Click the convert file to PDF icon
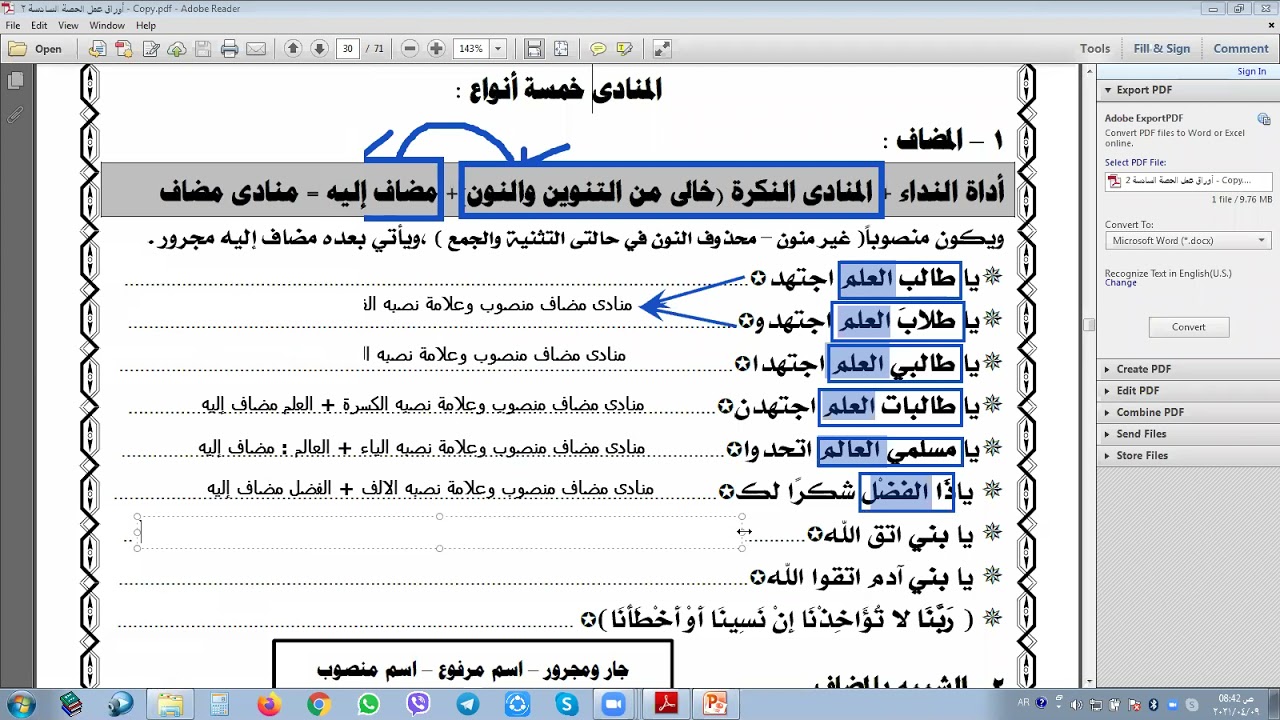The image size is (1280, 720). 97,48
